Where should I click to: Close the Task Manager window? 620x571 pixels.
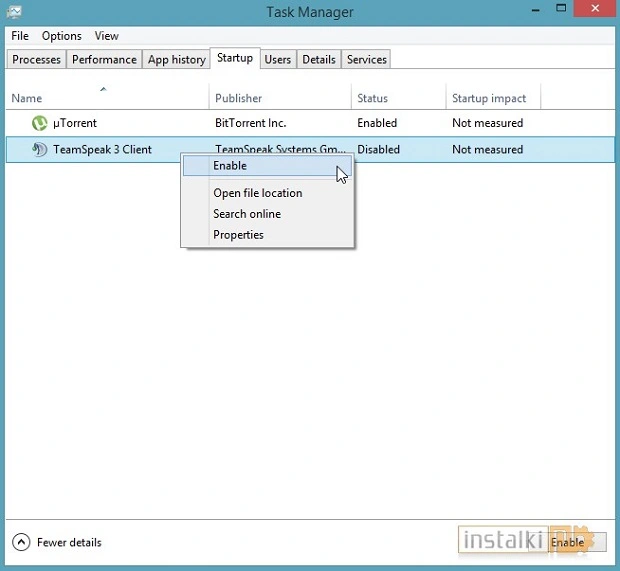(595, 9)
